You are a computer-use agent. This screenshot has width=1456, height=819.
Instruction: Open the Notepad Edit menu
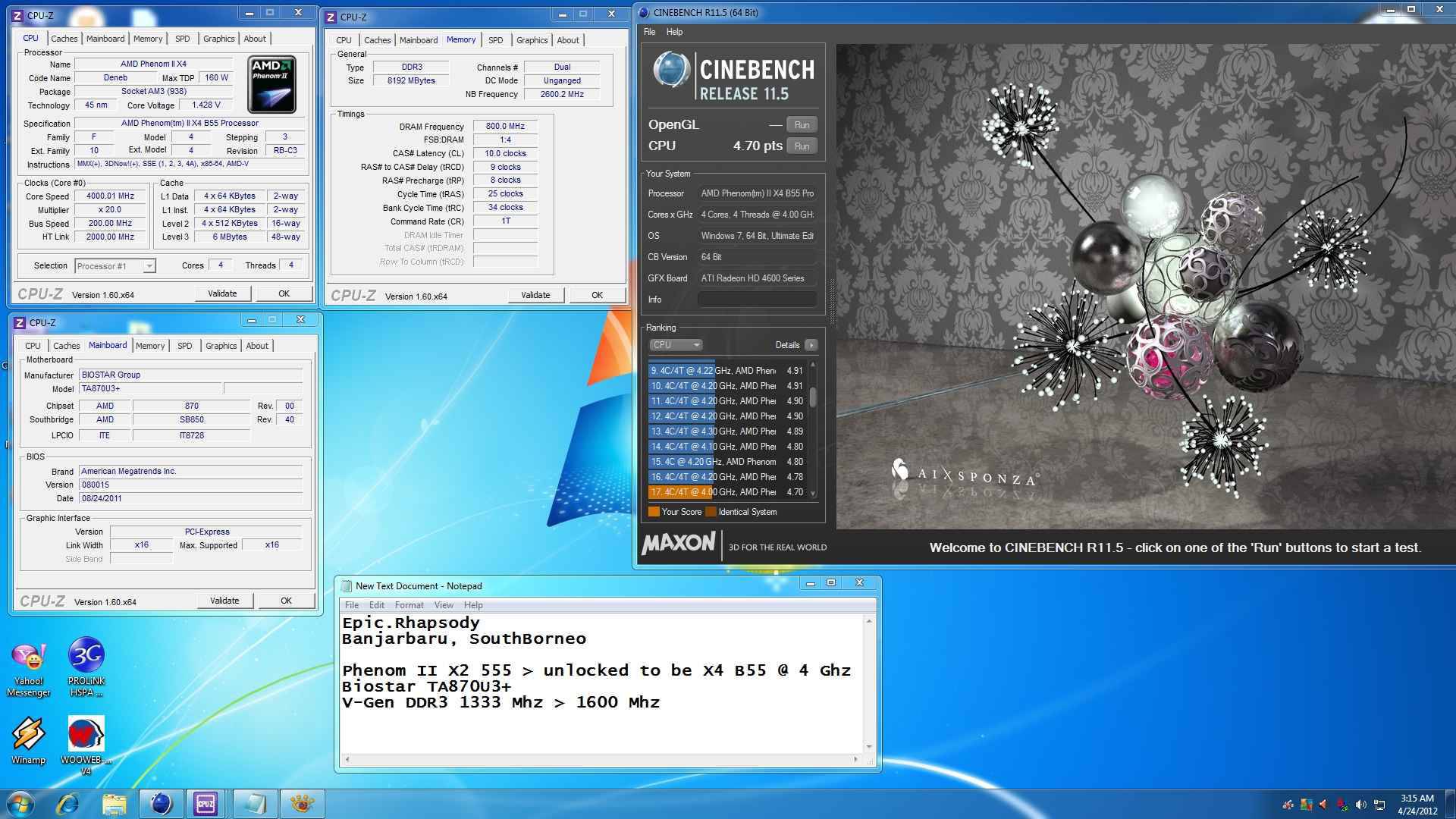pos(377,605)
